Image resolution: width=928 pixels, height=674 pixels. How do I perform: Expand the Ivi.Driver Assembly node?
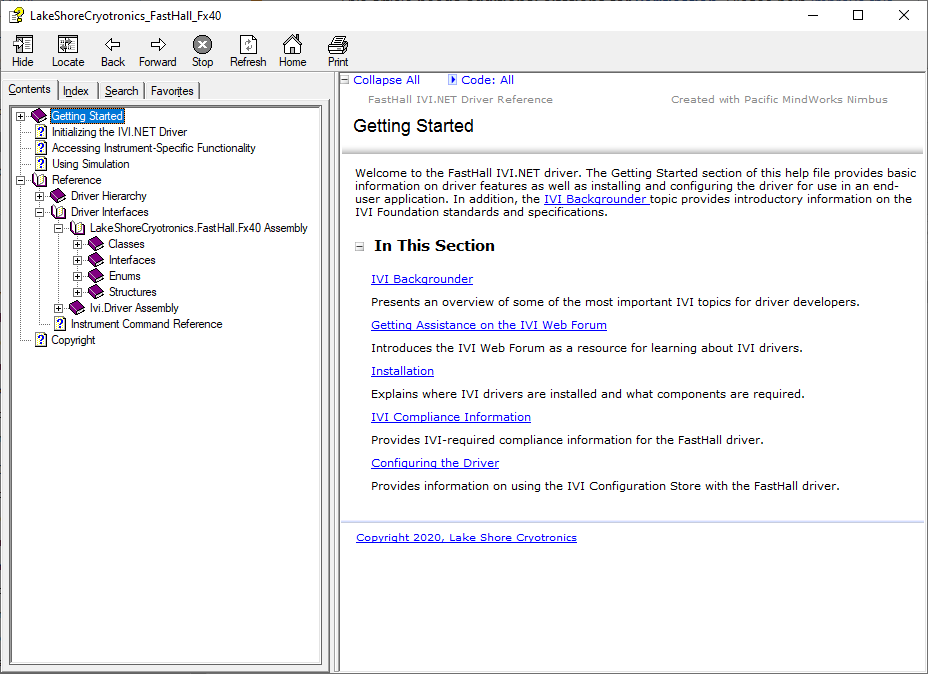(x=58, y=307)
